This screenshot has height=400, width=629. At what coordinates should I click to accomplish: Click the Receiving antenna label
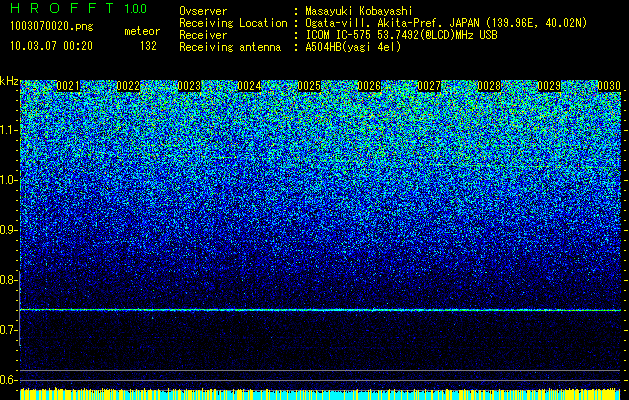point(230,47)
